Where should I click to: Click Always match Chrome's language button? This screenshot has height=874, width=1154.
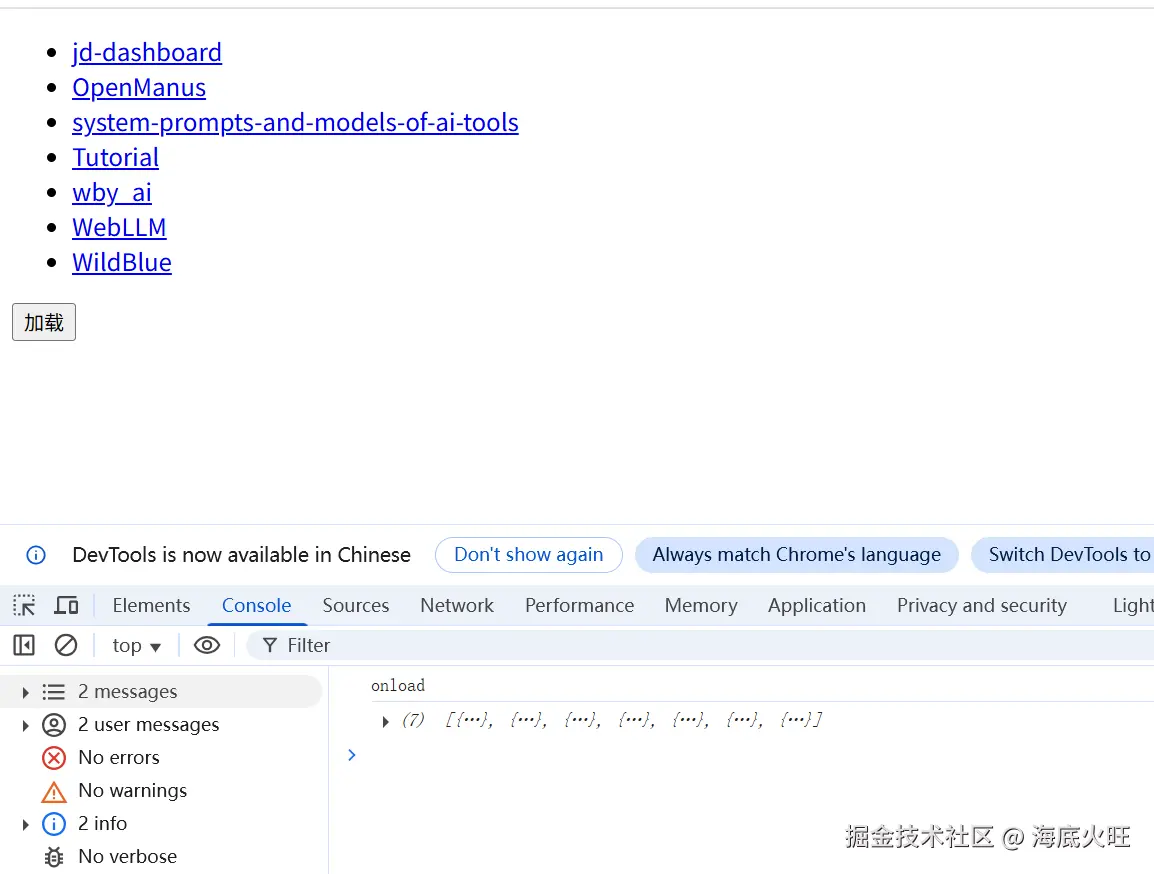pos(796,555)
